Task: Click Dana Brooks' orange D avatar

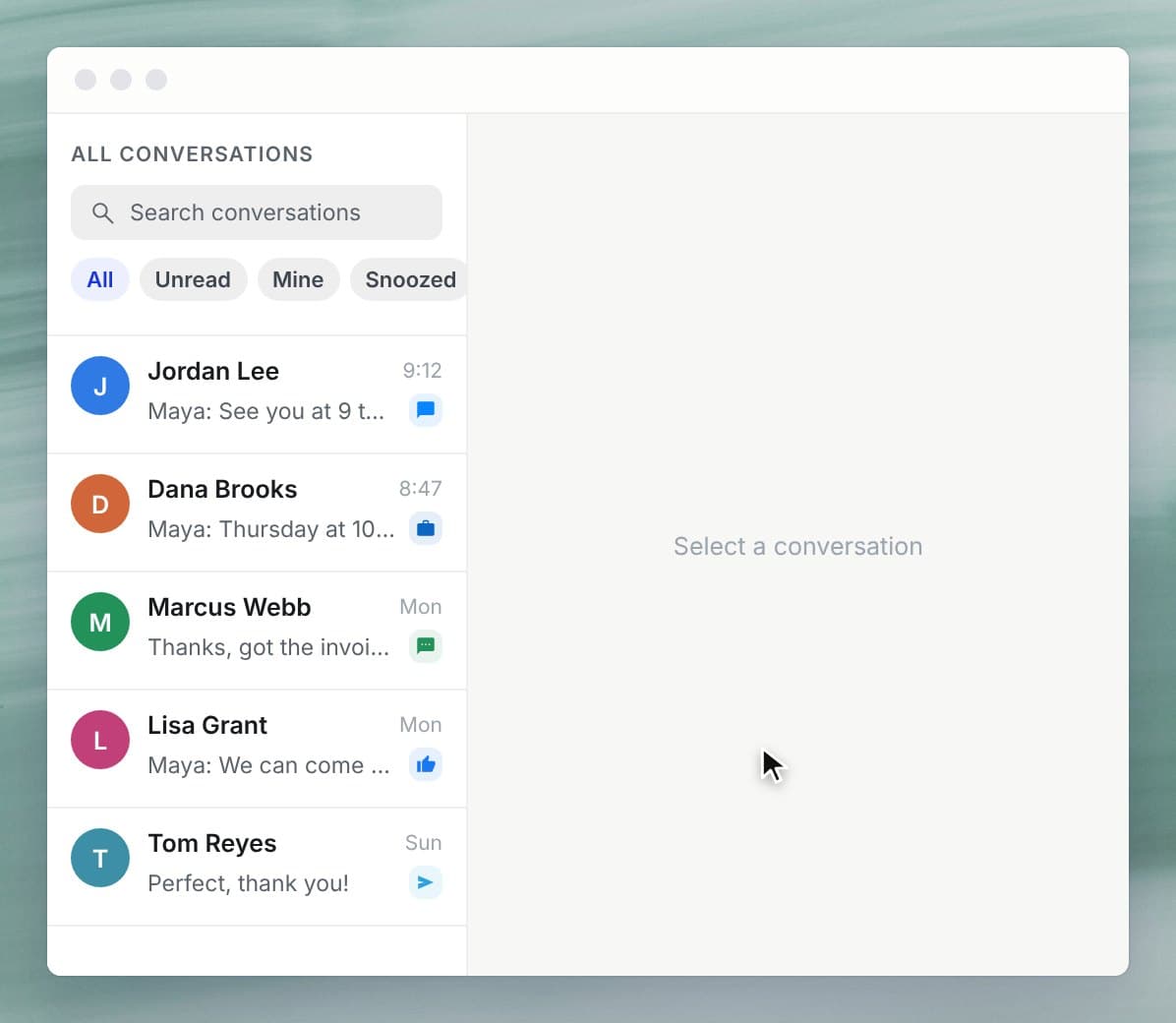Action: (x=100, y=504)
